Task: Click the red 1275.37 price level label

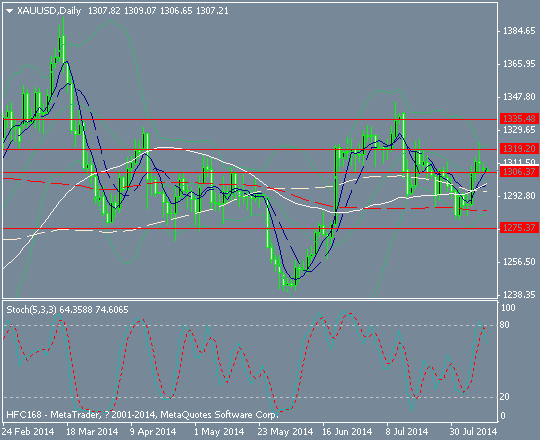Action: pos(519,228)
